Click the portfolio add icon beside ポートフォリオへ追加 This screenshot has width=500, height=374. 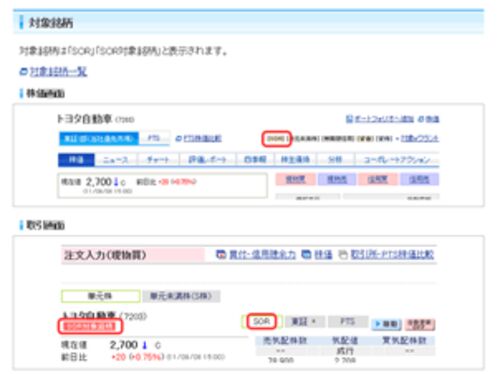(349, 119)
